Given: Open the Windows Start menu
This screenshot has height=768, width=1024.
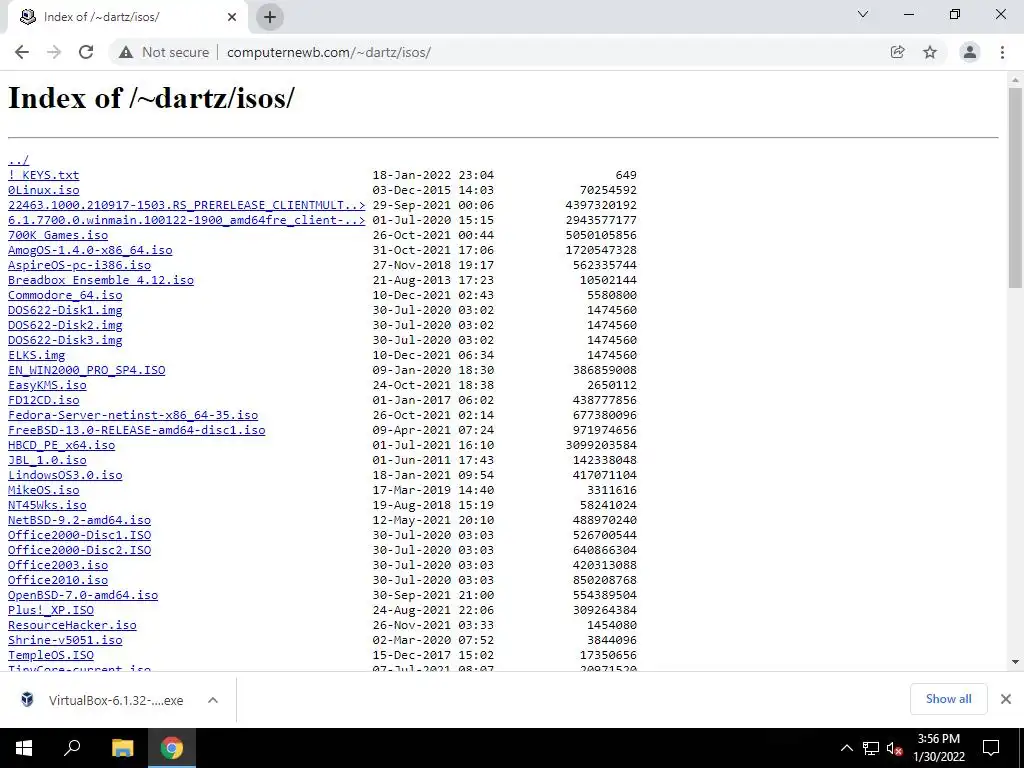Looking at the screenshot, I should [x=24, y=748].
